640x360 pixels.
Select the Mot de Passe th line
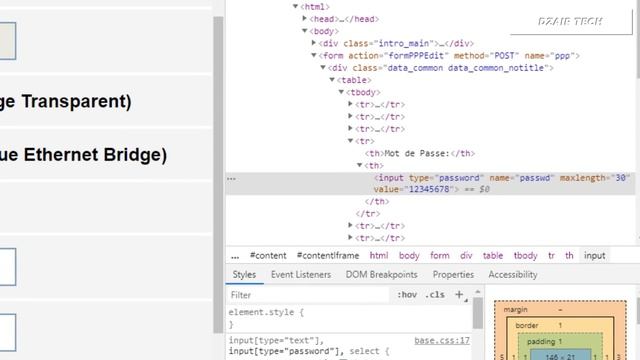click(420, 153)
